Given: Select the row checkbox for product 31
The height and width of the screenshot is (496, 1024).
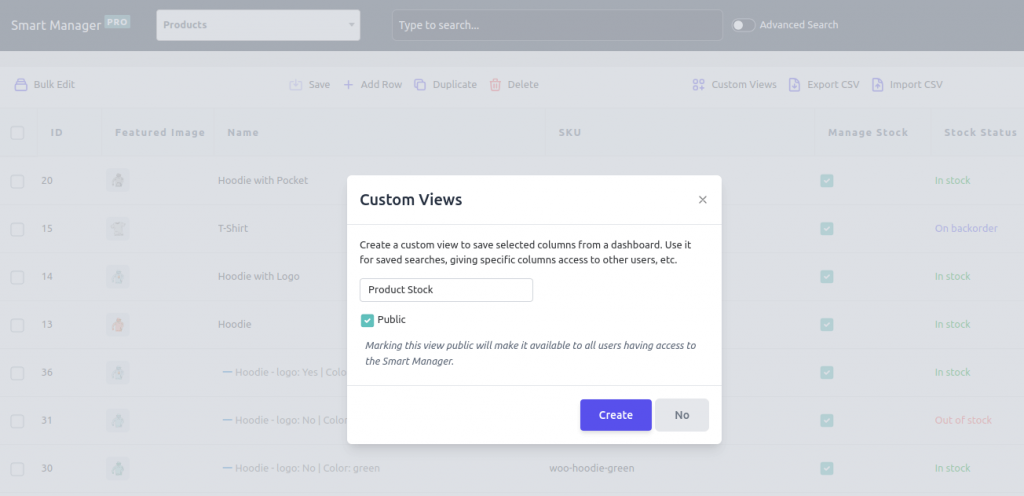Looking at the screenshot, I should [x=18, y=421].
